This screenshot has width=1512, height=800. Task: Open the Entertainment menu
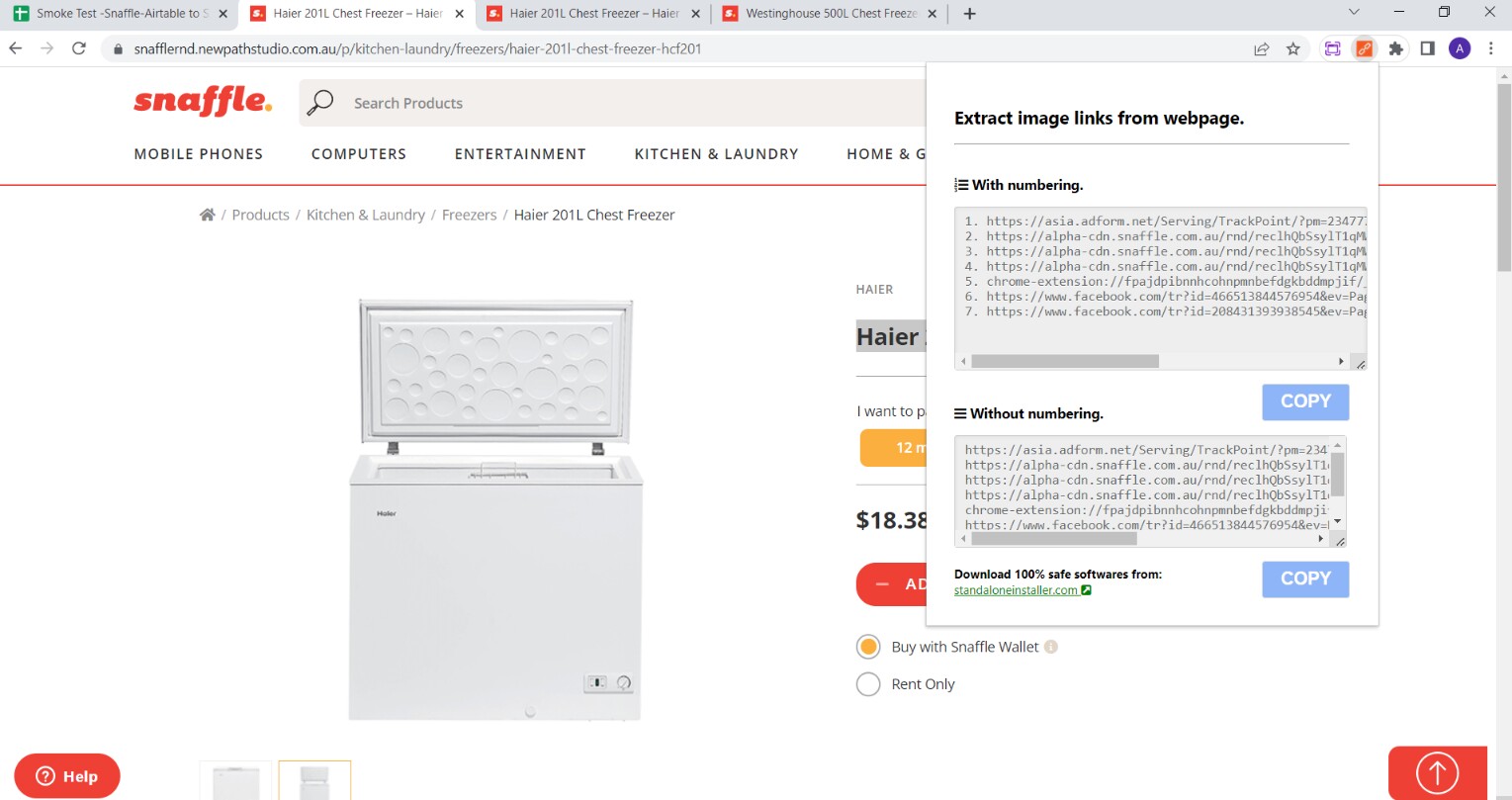pyautogui.click(x=520, y=154)
